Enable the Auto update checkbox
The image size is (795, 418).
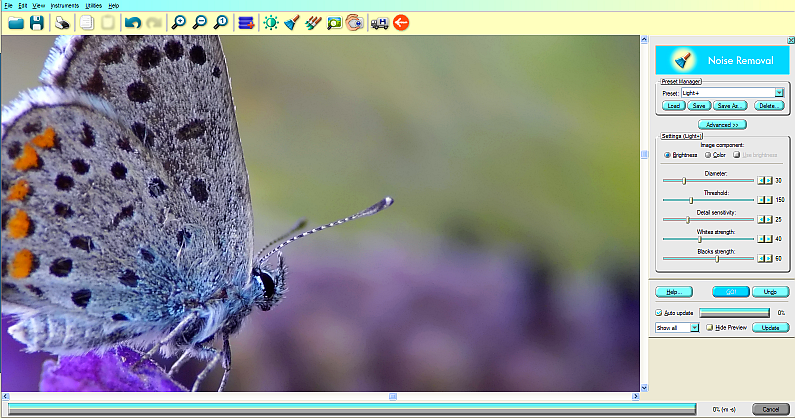click(x=659, y=313)
